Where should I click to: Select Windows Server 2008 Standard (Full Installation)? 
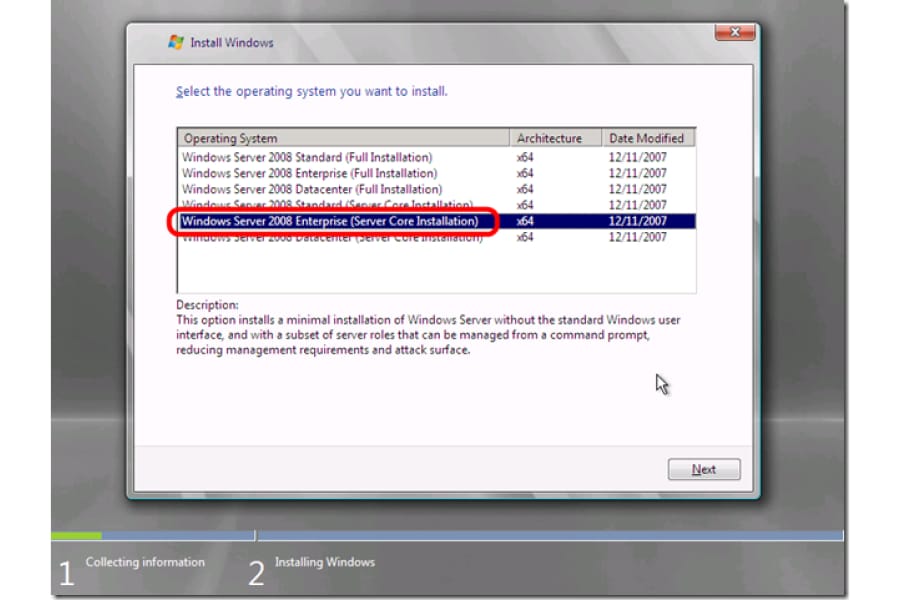(436, 157)
